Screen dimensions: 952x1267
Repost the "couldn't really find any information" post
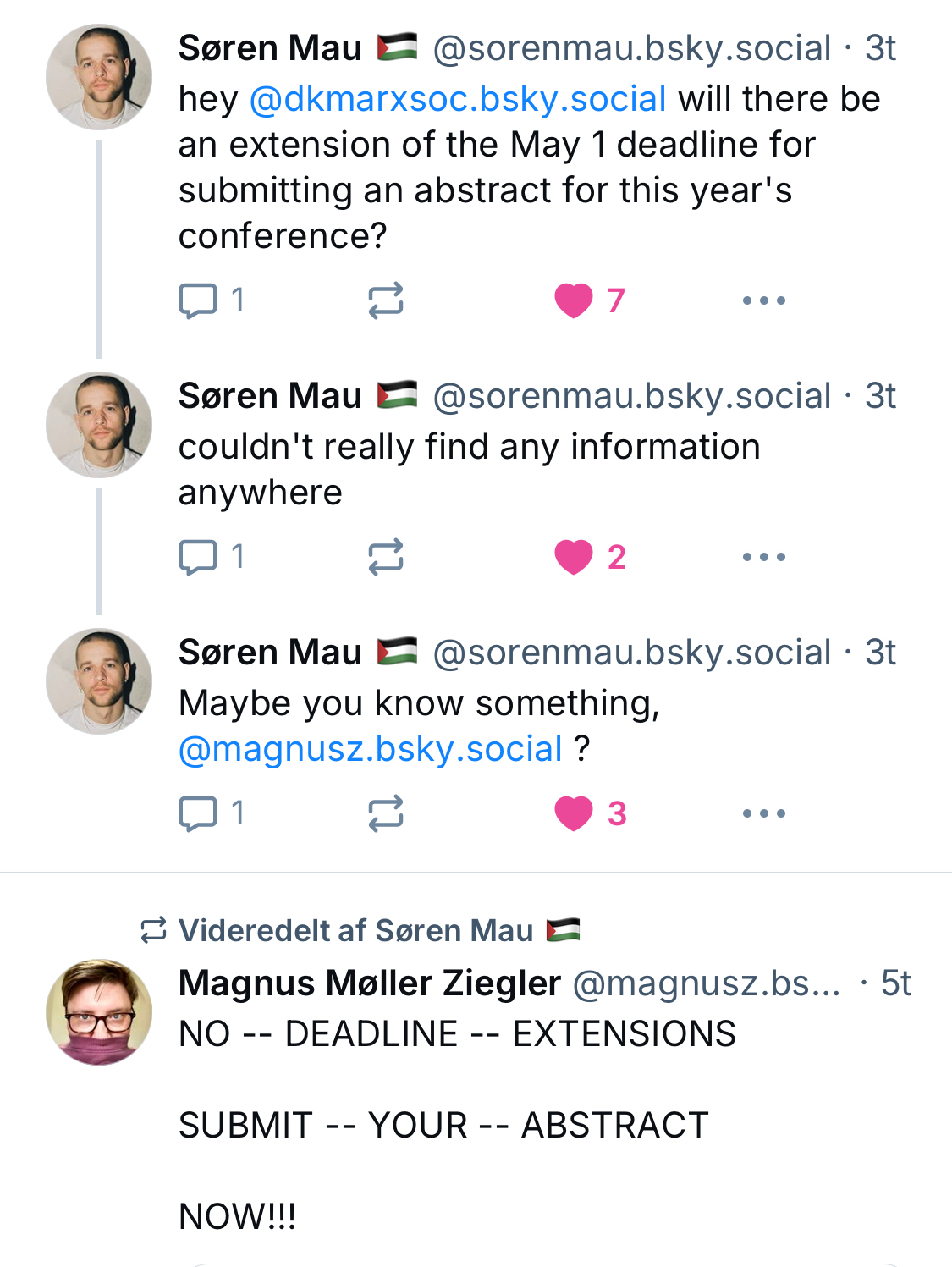coord(386,557)
